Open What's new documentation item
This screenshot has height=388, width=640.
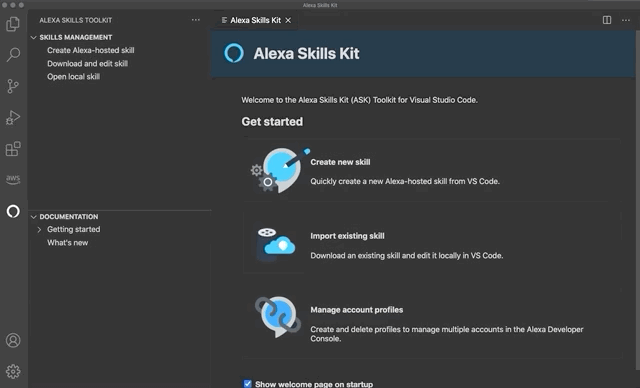pos(67,243)
